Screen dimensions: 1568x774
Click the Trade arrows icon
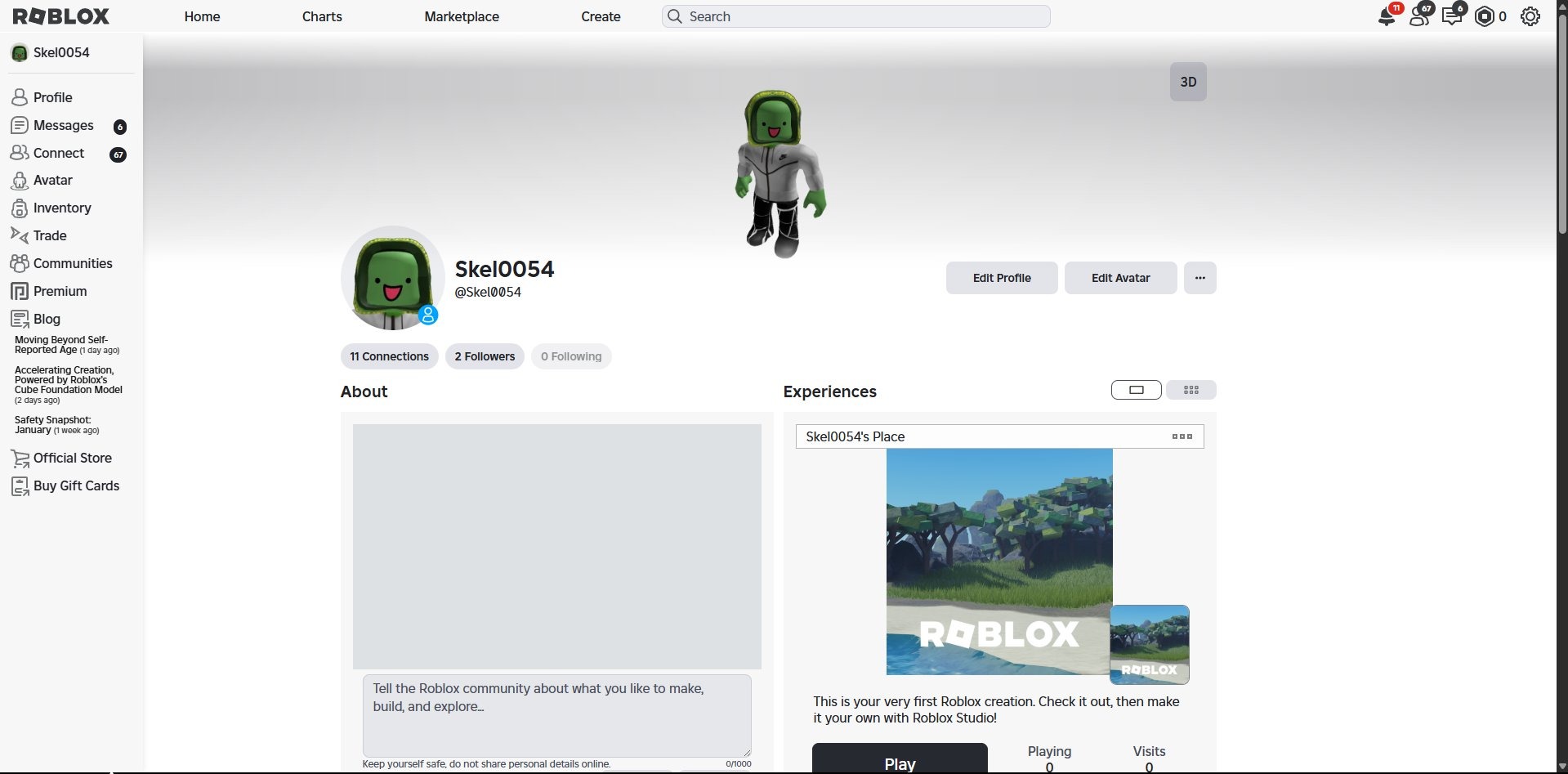[20, 235]
